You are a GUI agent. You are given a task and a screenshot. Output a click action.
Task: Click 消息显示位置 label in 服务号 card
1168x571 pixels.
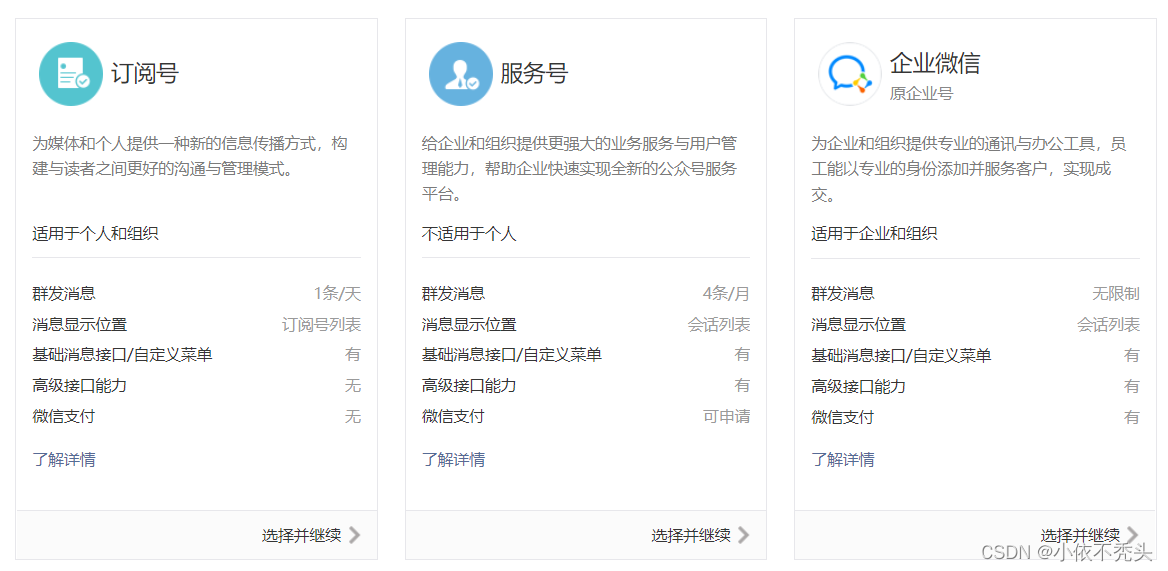click(469, 325)
